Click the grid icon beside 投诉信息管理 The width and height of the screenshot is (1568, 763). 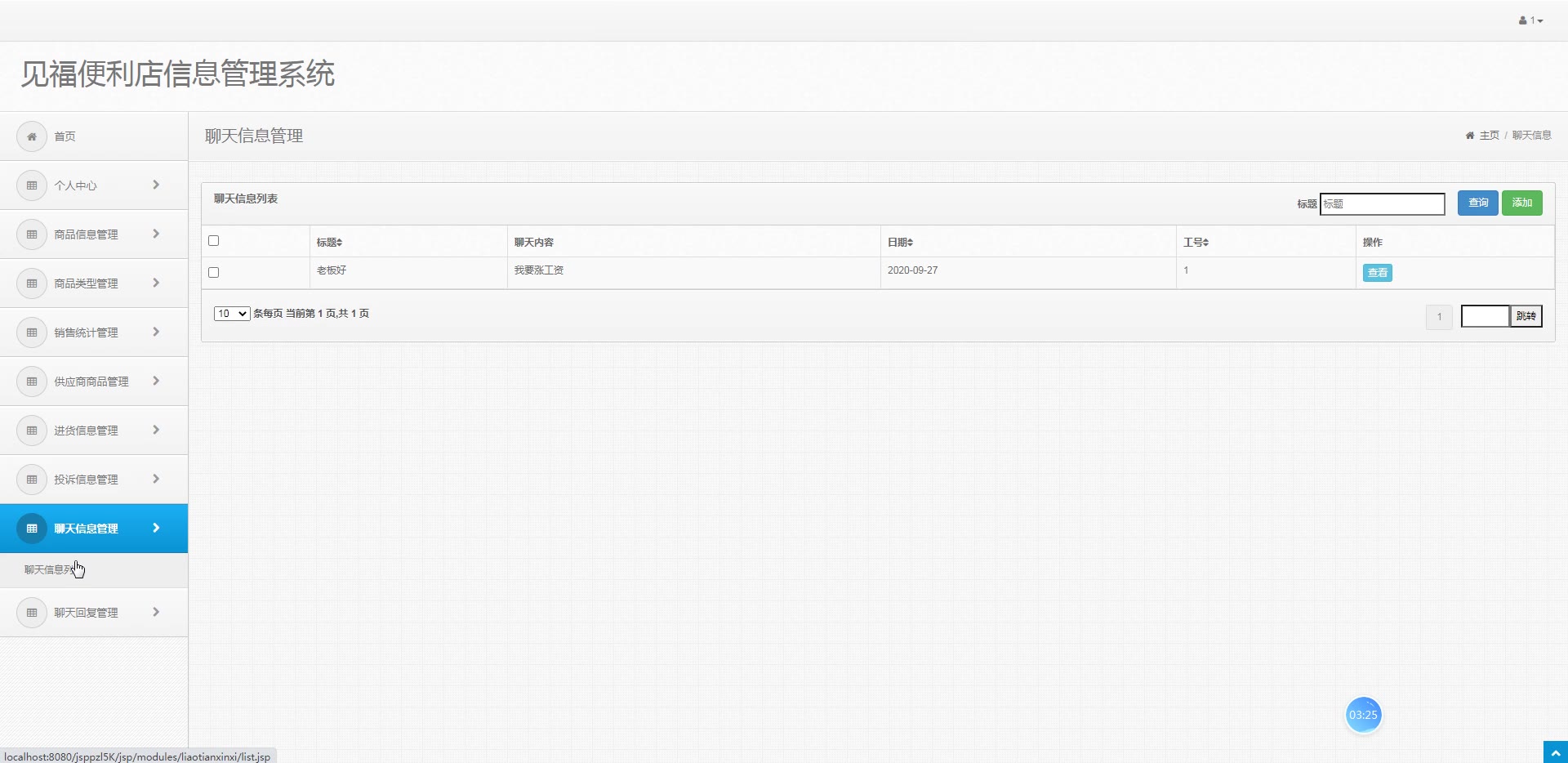(32, 480)
